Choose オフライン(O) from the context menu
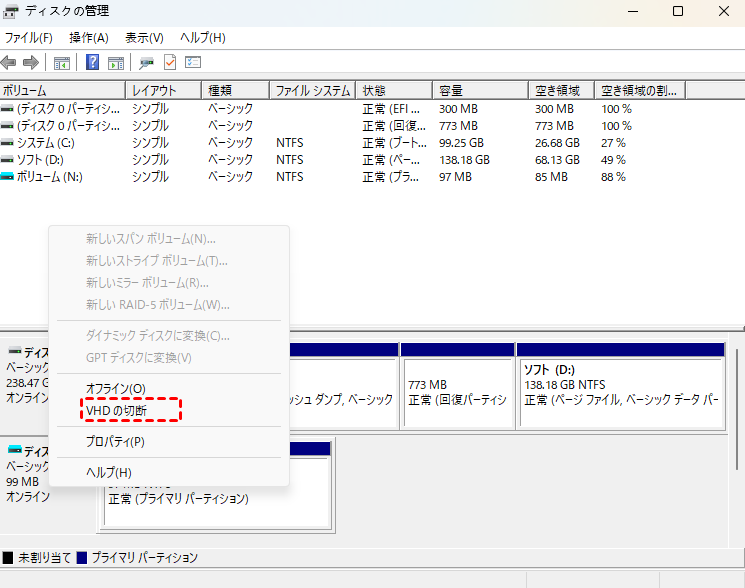 [115, 388]
